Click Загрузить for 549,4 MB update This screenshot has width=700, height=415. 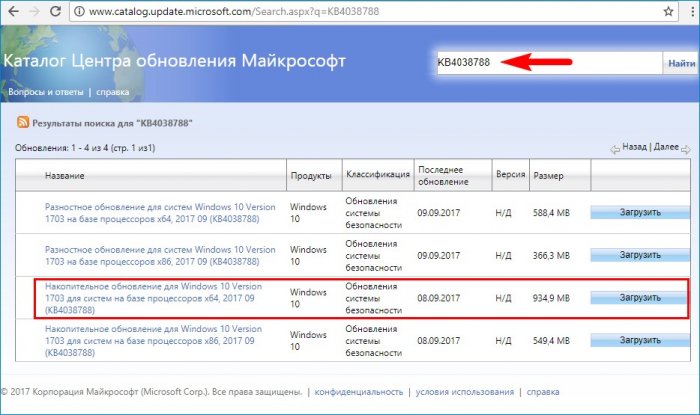point(640,340)
